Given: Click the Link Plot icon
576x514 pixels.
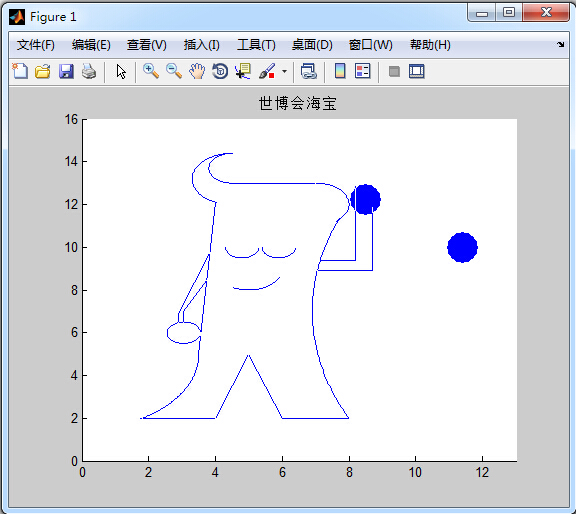Looking at the screenshot, I should tap(309, 71).
